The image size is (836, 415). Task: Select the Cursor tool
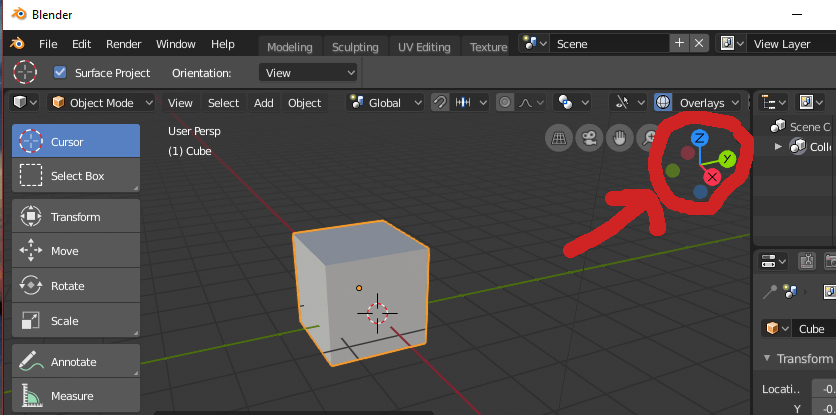[x=76, y=141]
